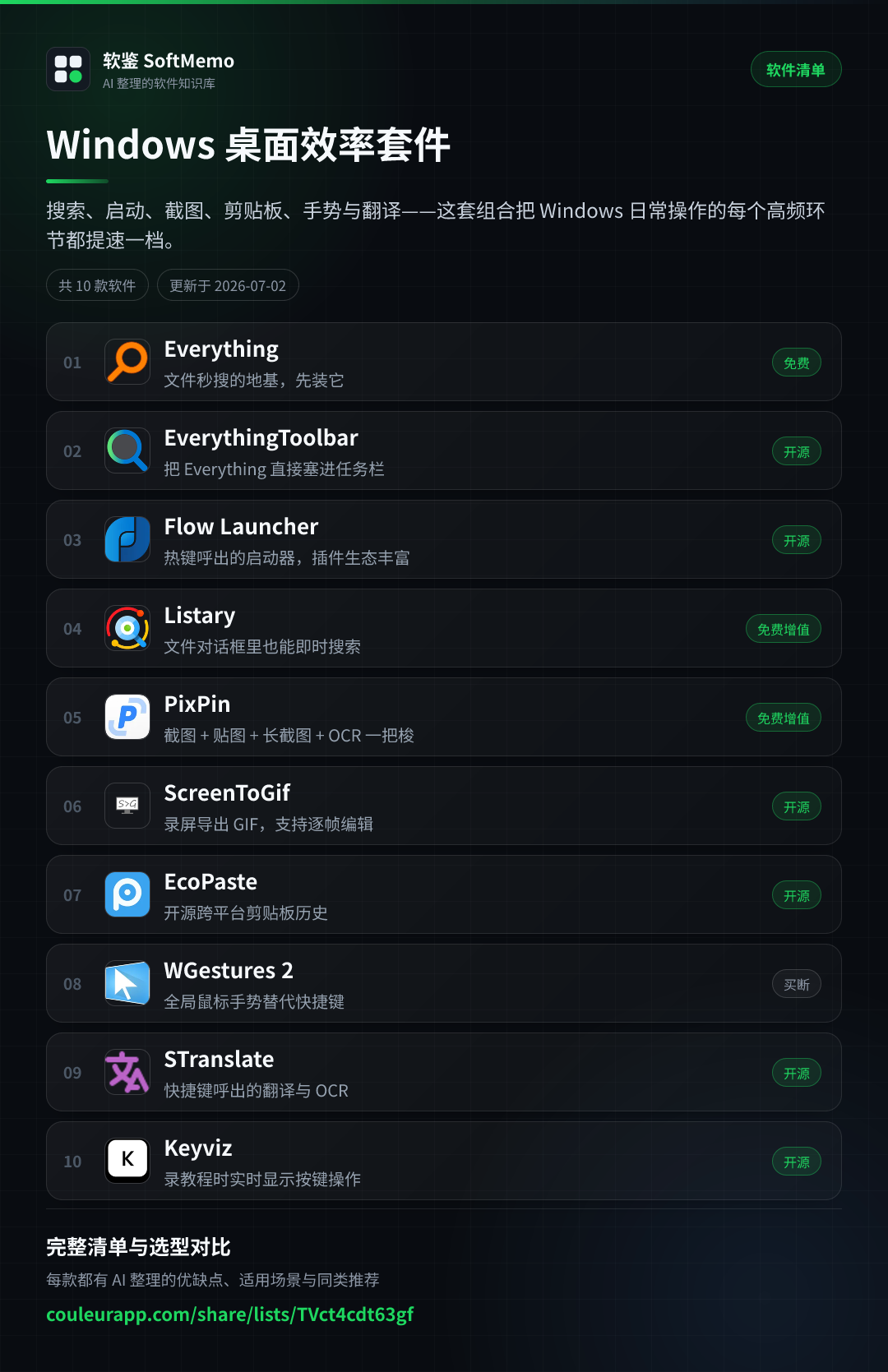Open the couleurapp.com share list link

point(230,1314)
